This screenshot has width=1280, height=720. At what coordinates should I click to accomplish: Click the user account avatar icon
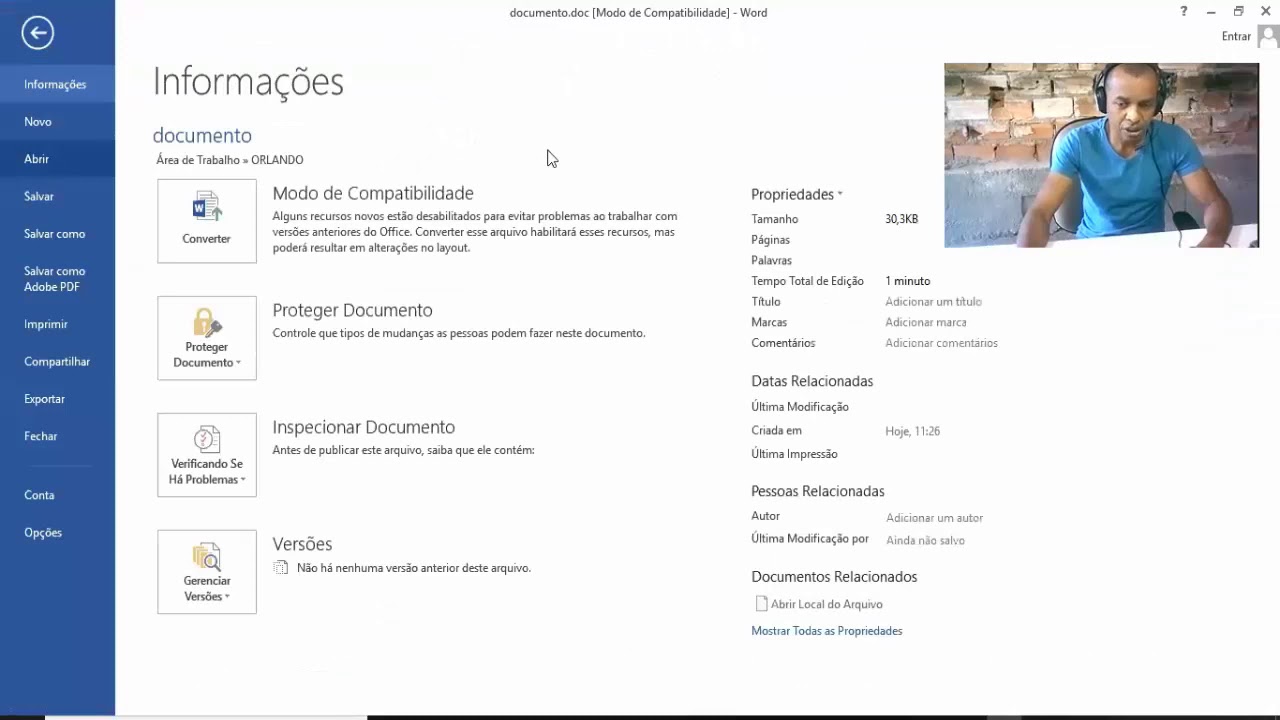[x=1268, y=36]
